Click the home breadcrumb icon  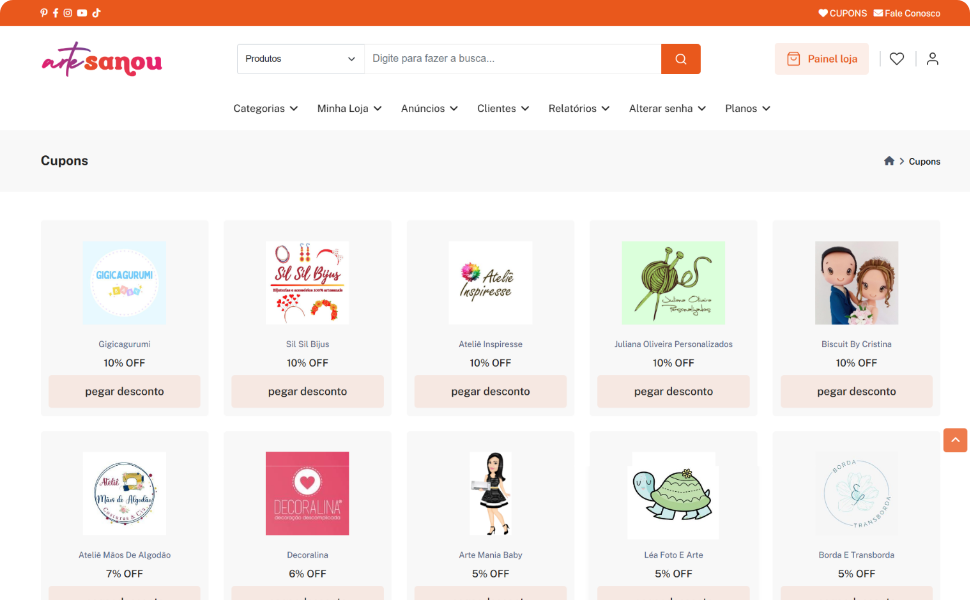tap(889, 161)
